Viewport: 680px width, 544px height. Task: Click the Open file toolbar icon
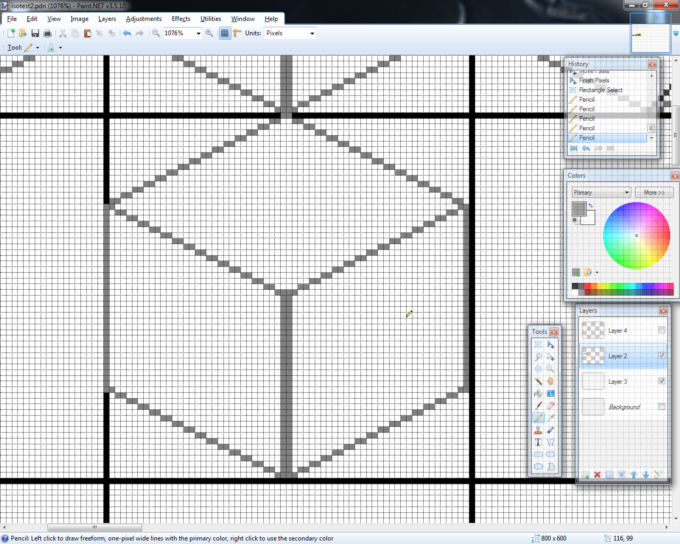[x=23, y=33]
